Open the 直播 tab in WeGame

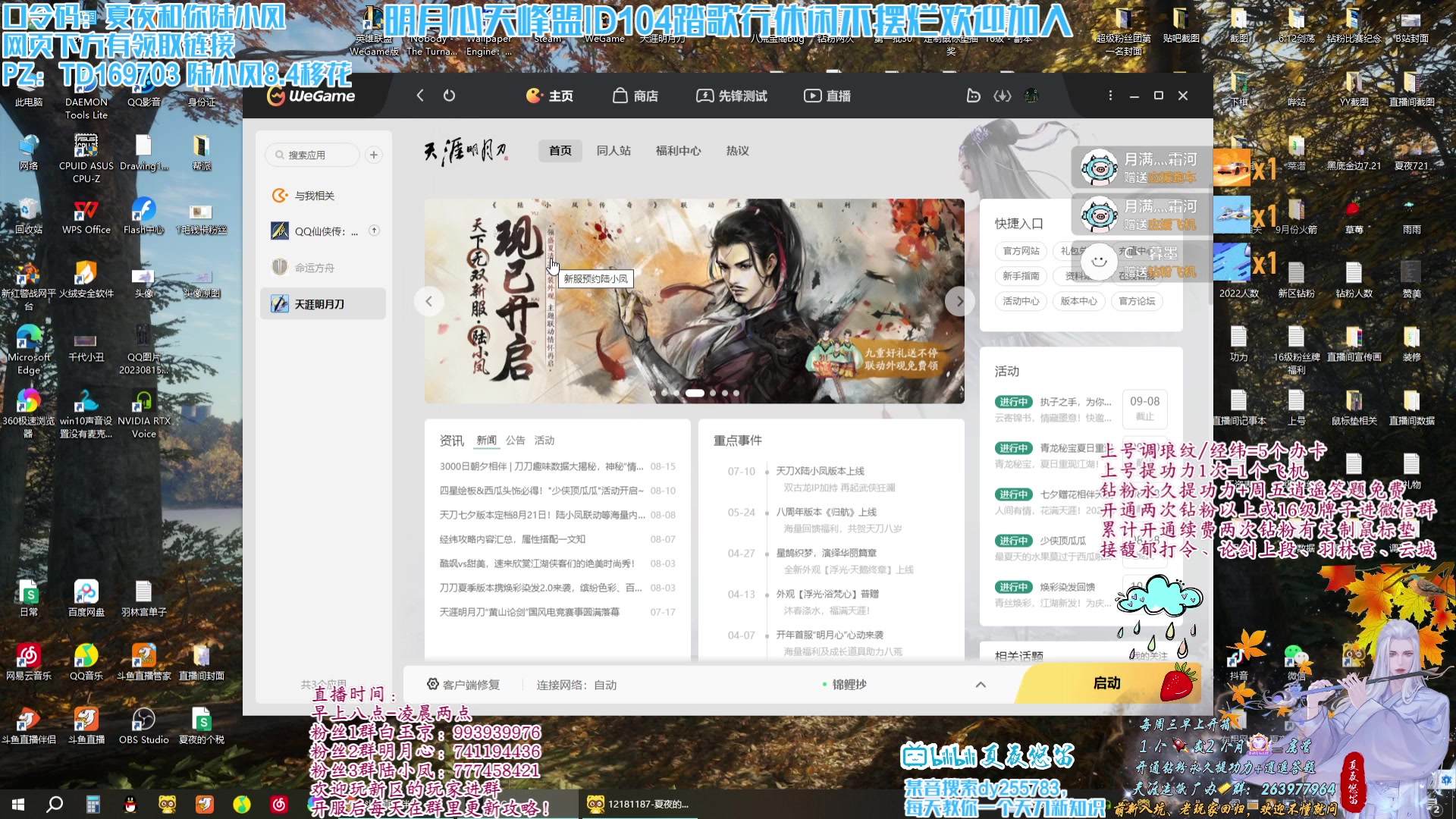coord(827,96)
